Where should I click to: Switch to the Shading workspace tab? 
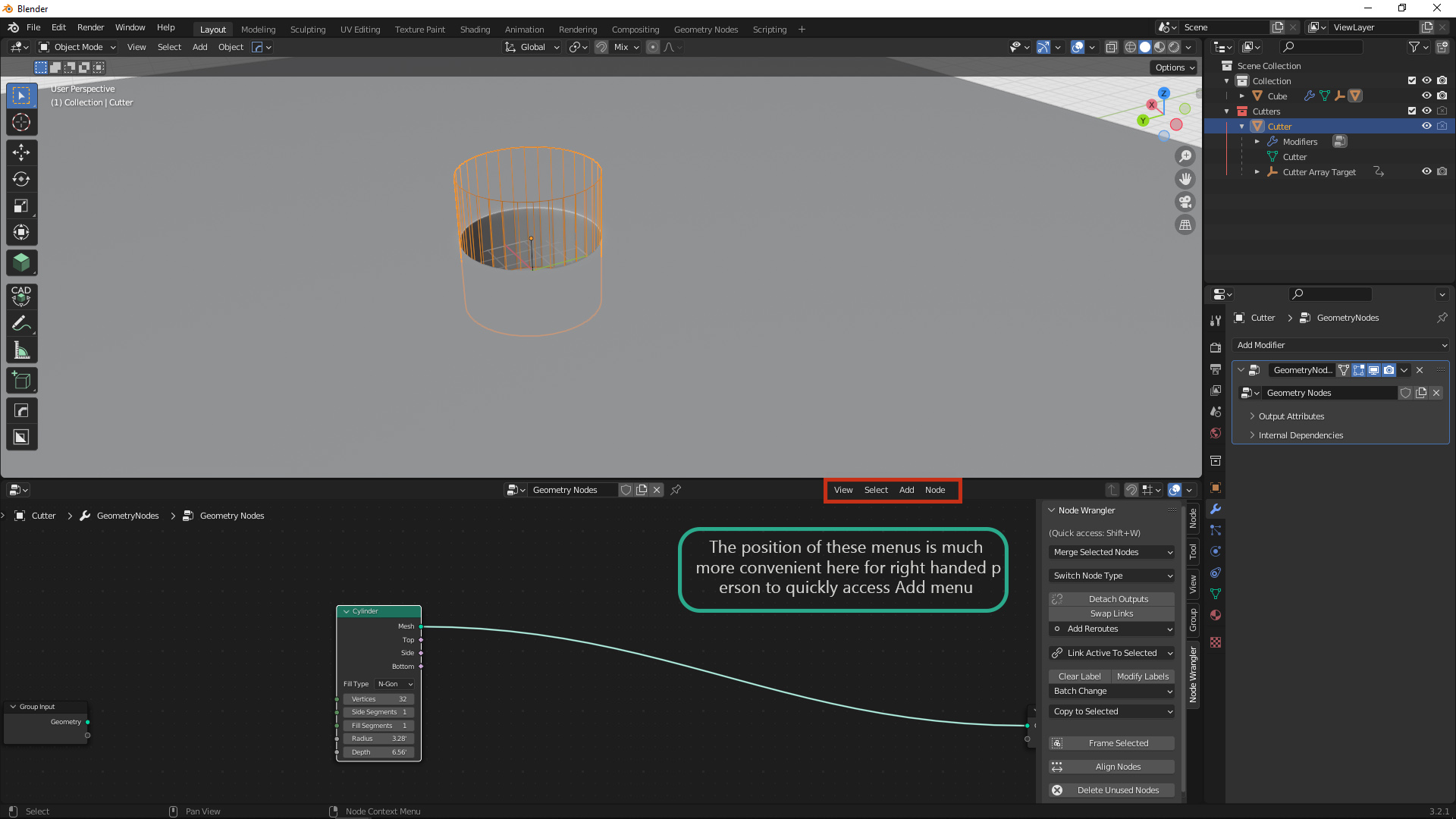(475, 30)
